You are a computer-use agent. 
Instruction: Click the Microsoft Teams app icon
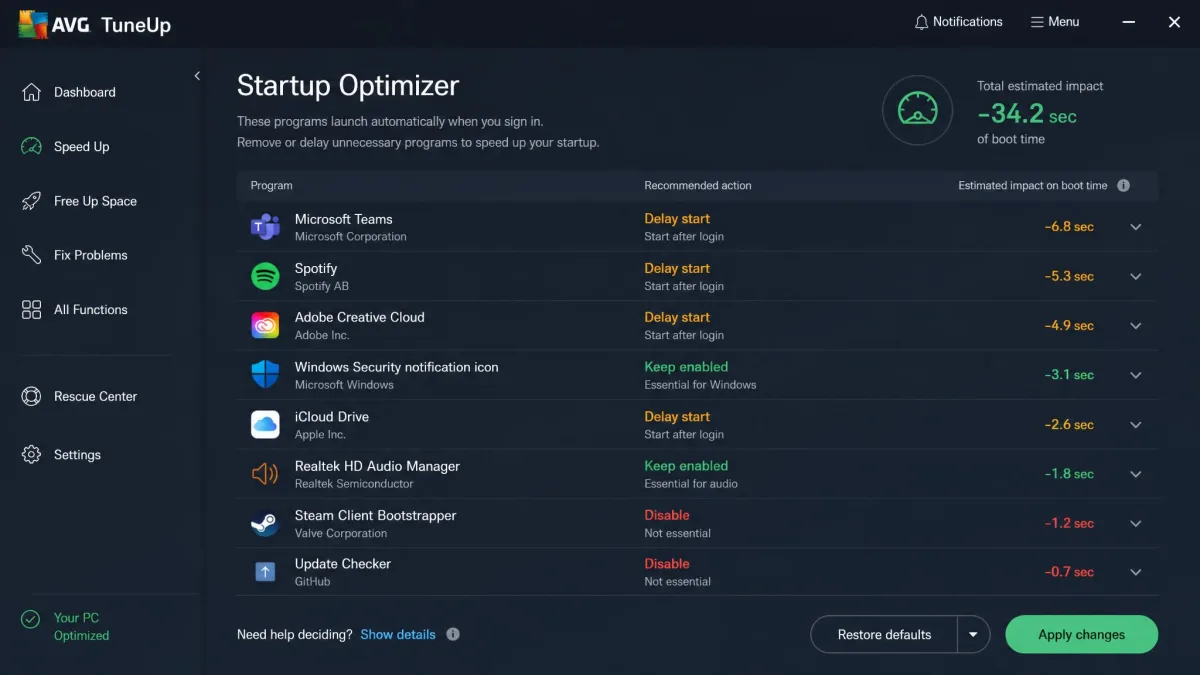[265, 227]
